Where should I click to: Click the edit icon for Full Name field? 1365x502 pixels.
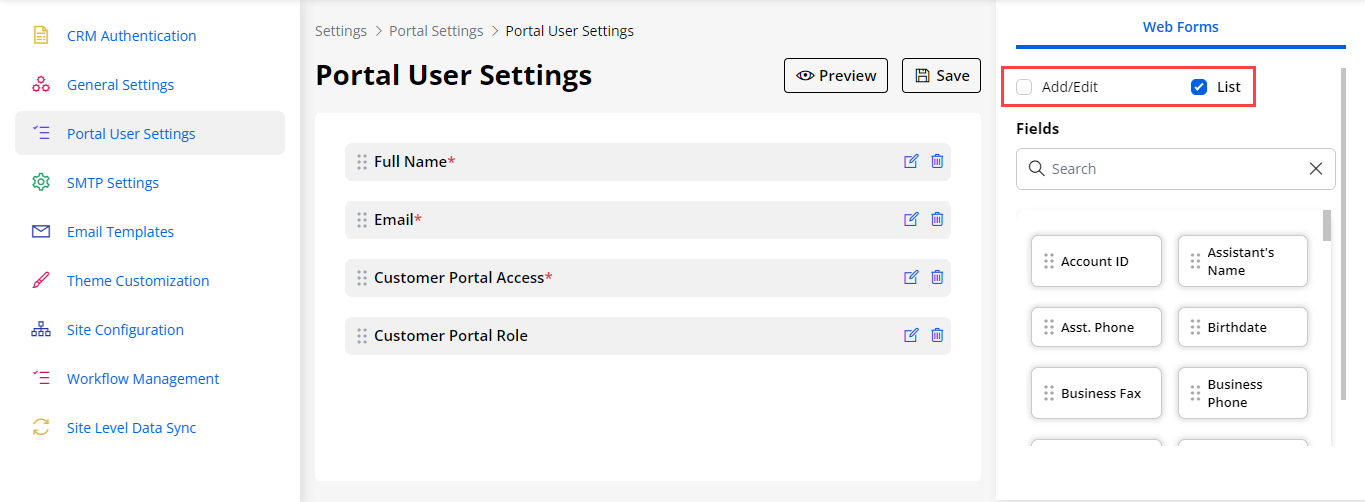coord(911,161)
